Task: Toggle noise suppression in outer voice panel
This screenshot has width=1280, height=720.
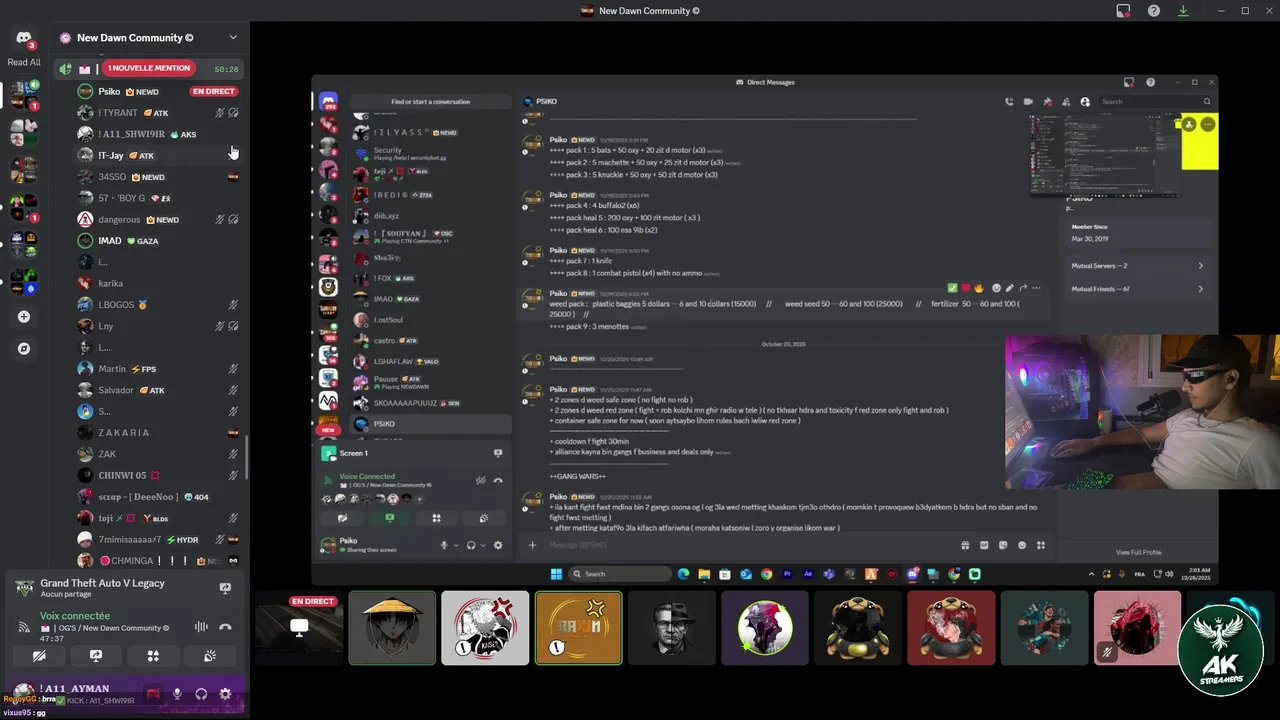Action: click(x=201, y=627)
